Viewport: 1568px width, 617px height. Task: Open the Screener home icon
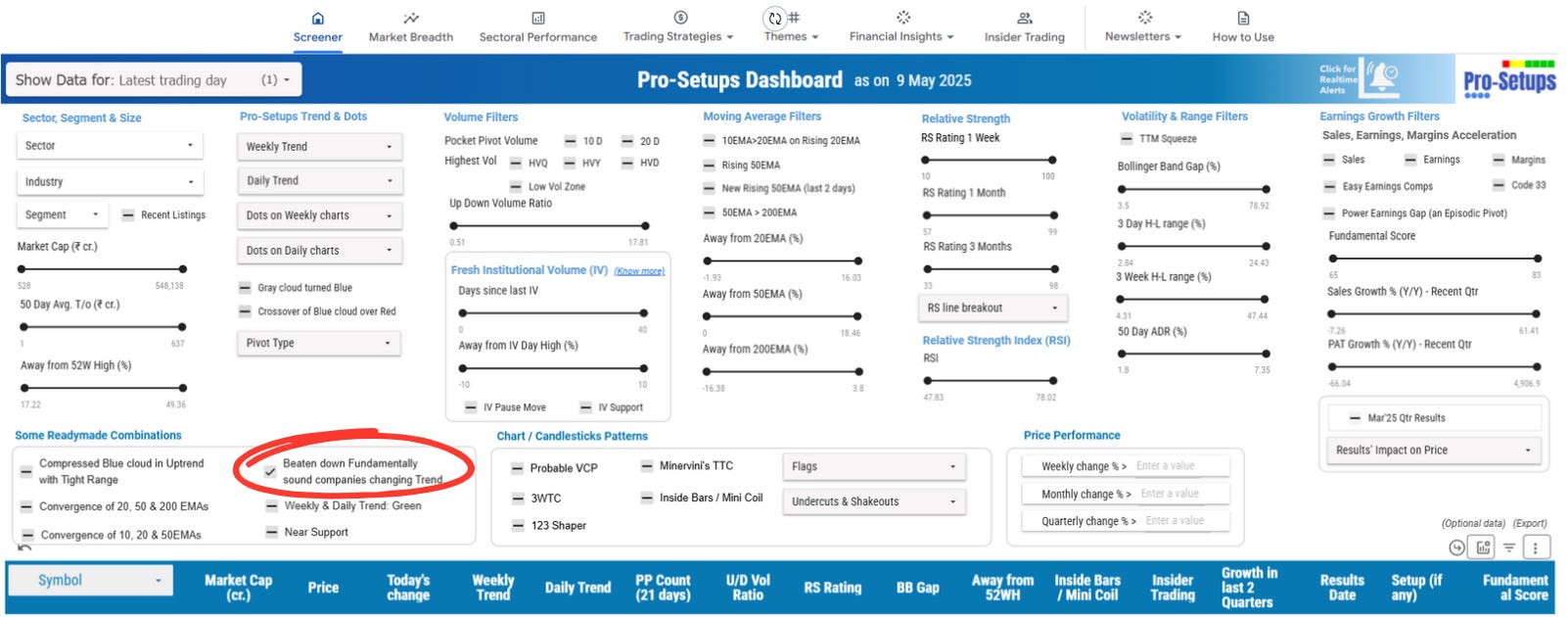(x=317, y=19)
